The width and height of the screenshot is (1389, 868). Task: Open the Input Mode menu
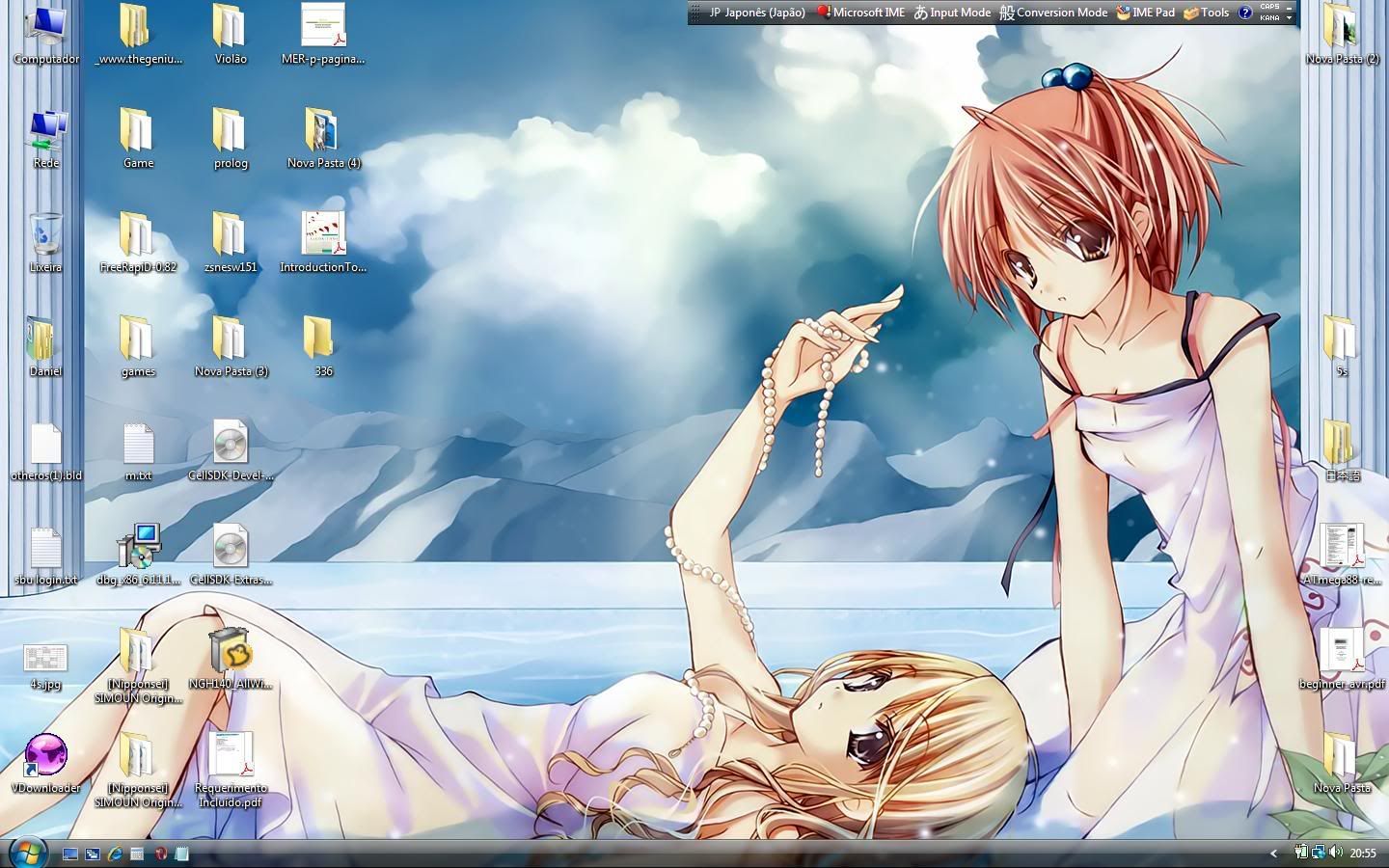pos(952,13)
